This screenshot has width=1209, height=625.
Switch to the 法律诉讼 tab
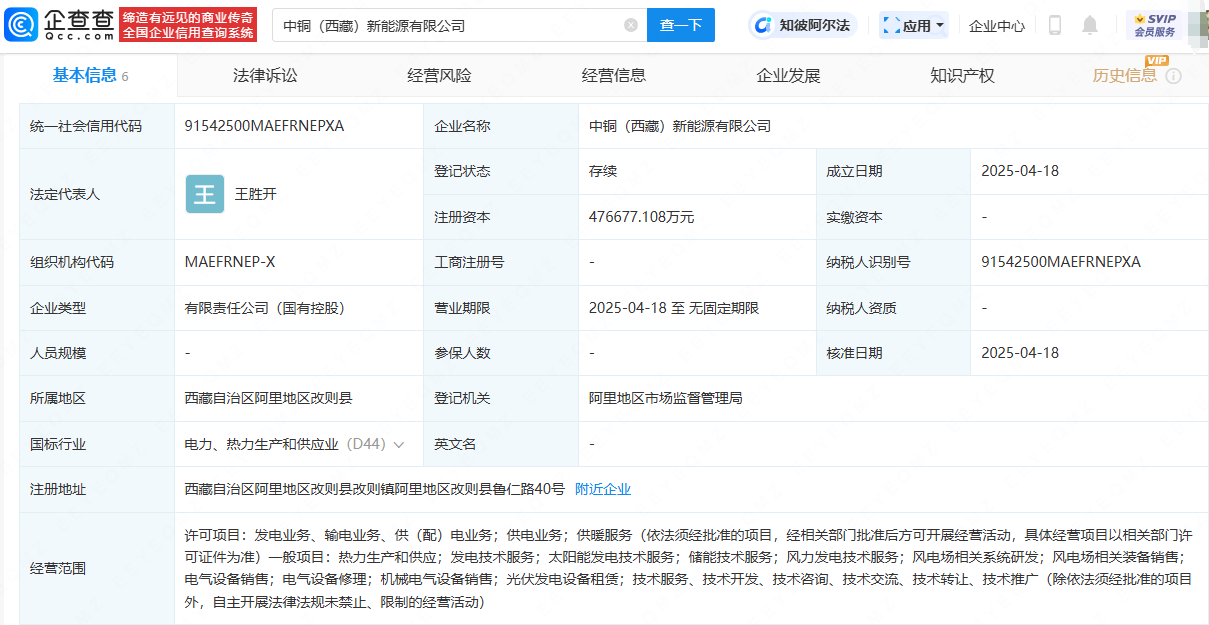click(x=265, y=75)
